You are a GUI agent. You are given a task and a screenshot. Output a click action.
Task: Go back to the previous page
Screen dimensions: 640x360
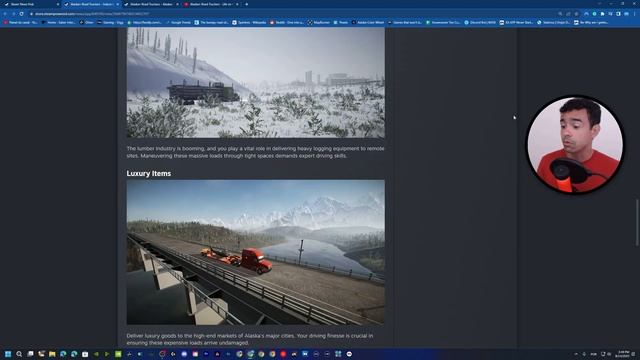coord(5,13)
